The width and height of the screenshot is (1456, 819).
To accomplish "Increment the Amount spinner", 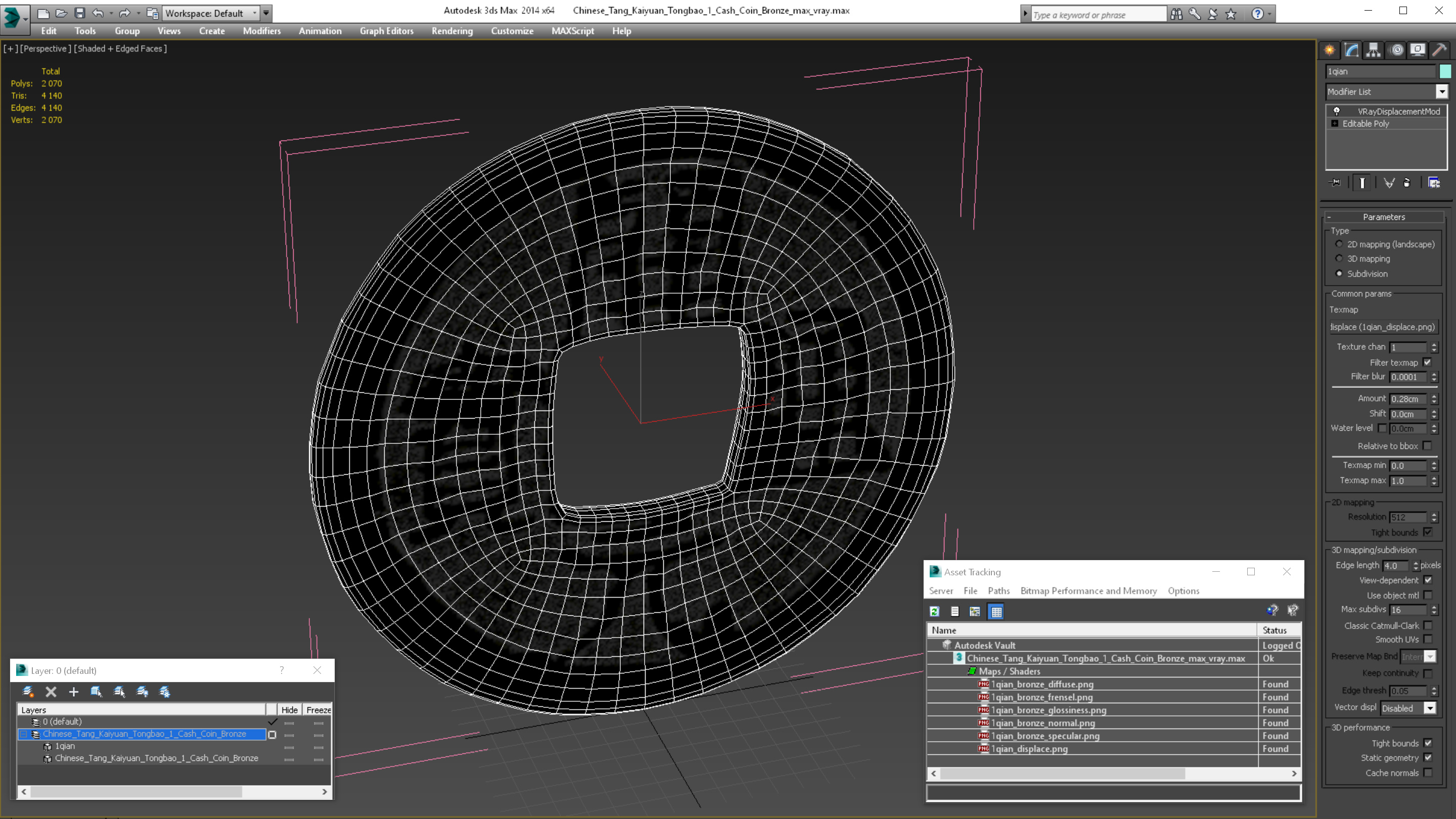I will coord(1434,396).
